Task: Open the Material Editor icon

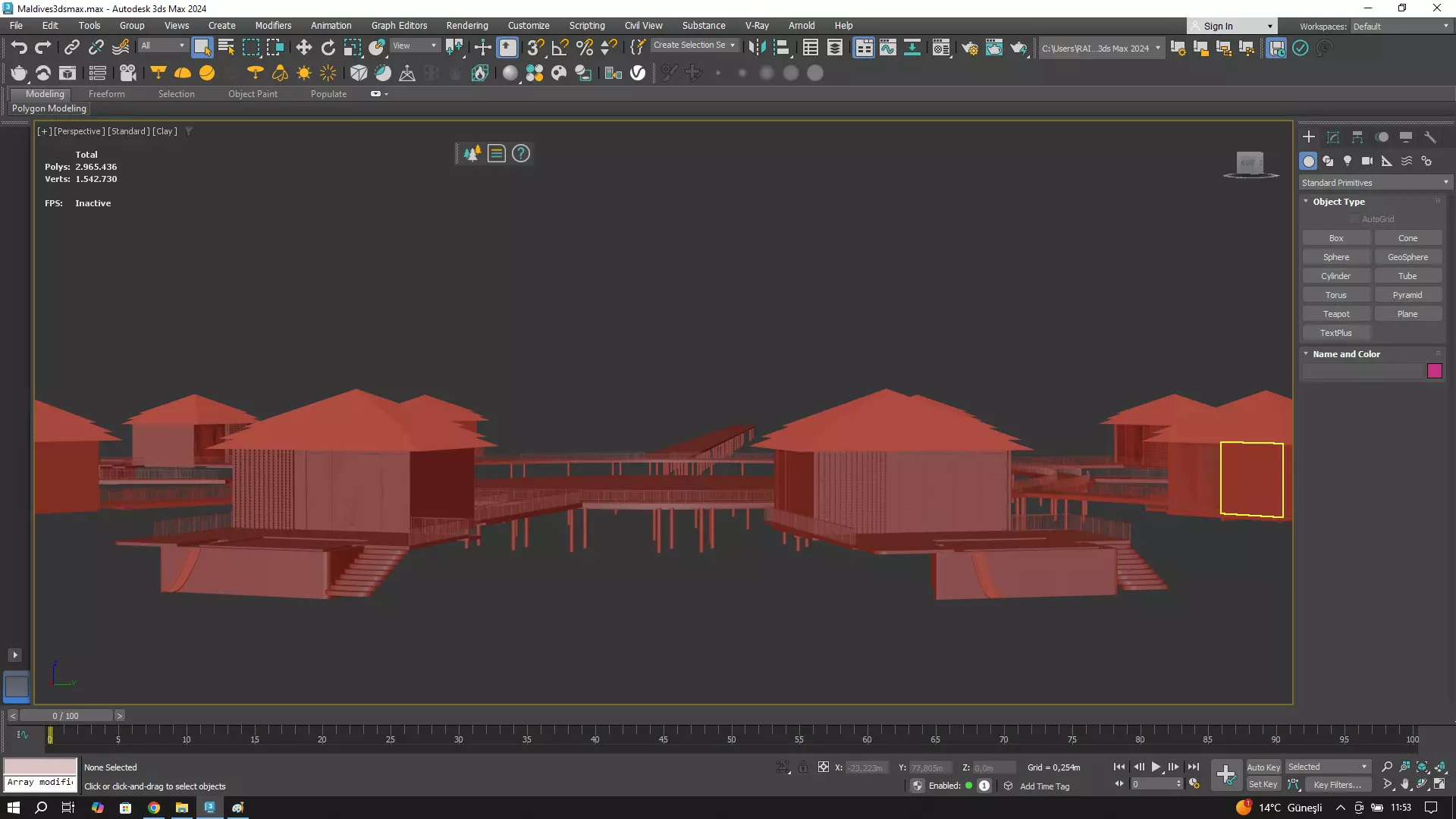Action: coord(940,48)
